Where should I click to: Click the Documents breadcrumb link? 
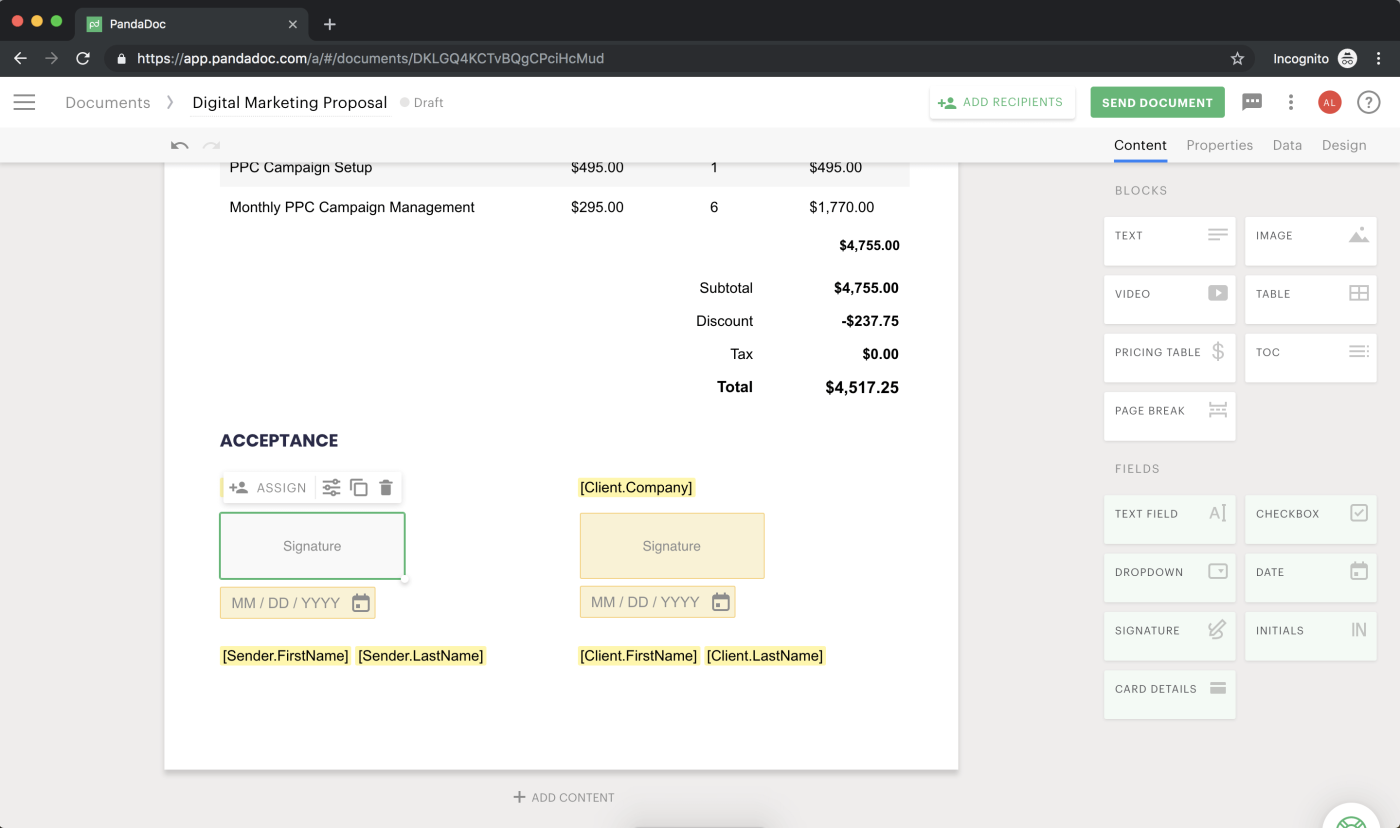tap(108, 102)
